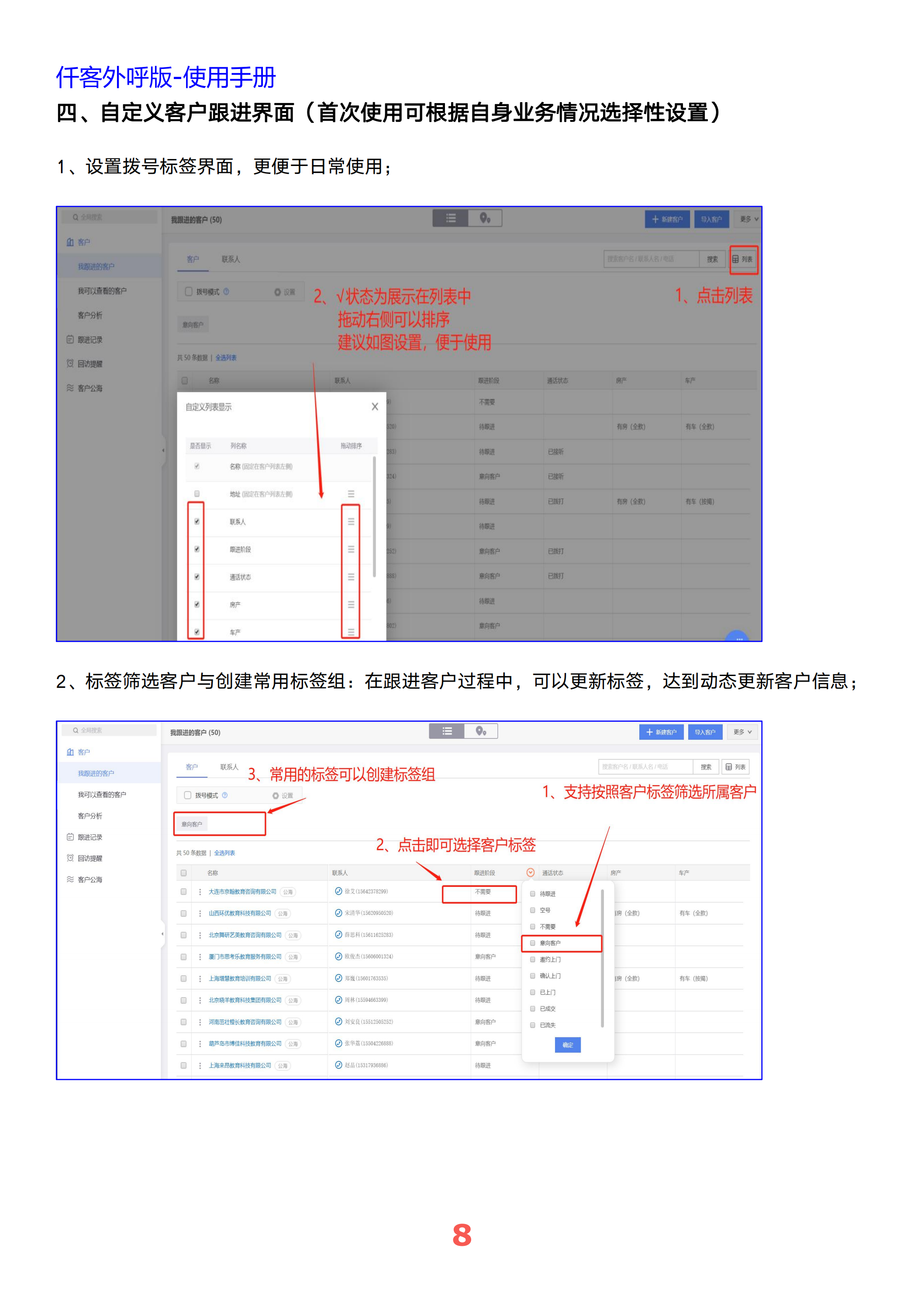Open 我可以查看的客户 in second screenshot sidebar
This screenshot has width=924, height=1307.
coord(102,795)
